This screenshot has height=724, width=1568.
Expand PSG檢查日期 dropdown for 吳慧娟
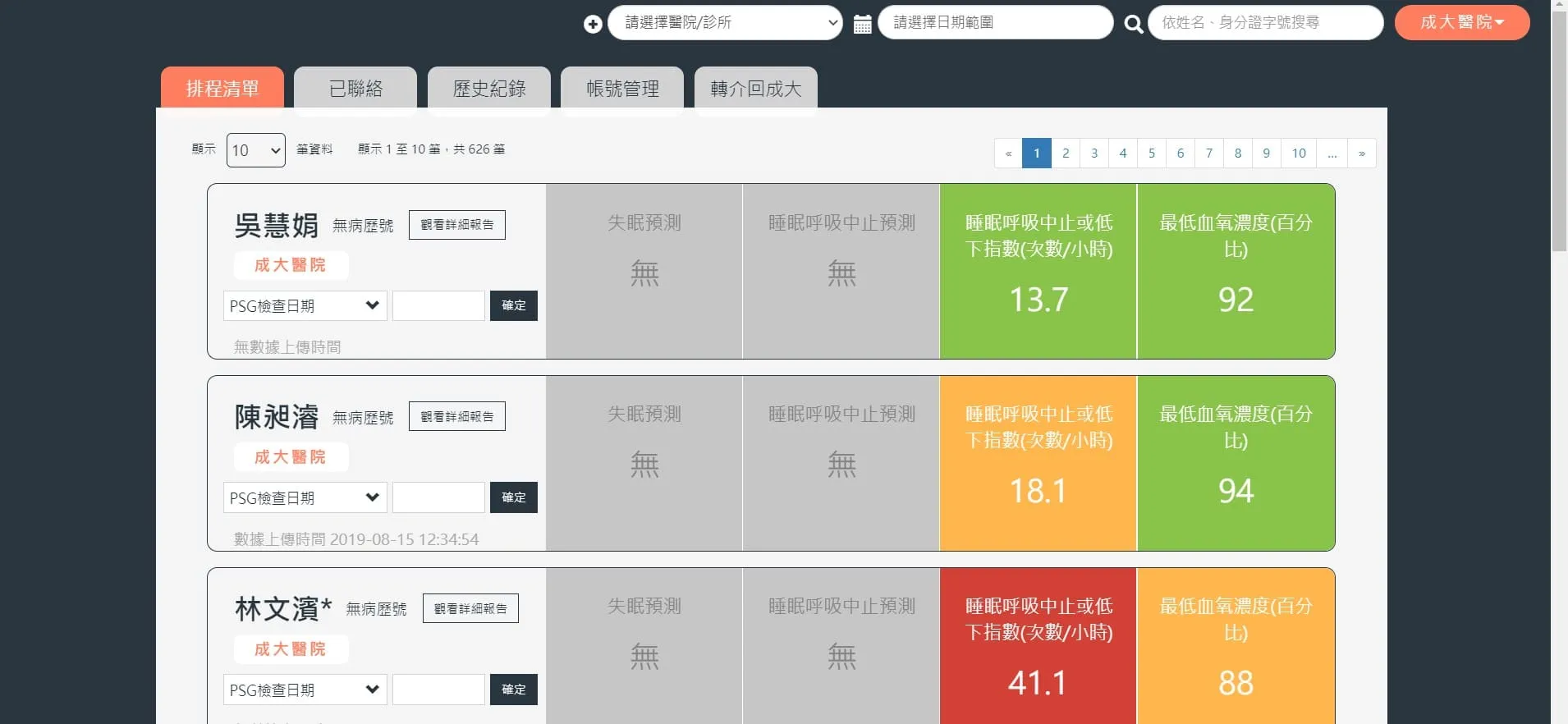(305, 305)
